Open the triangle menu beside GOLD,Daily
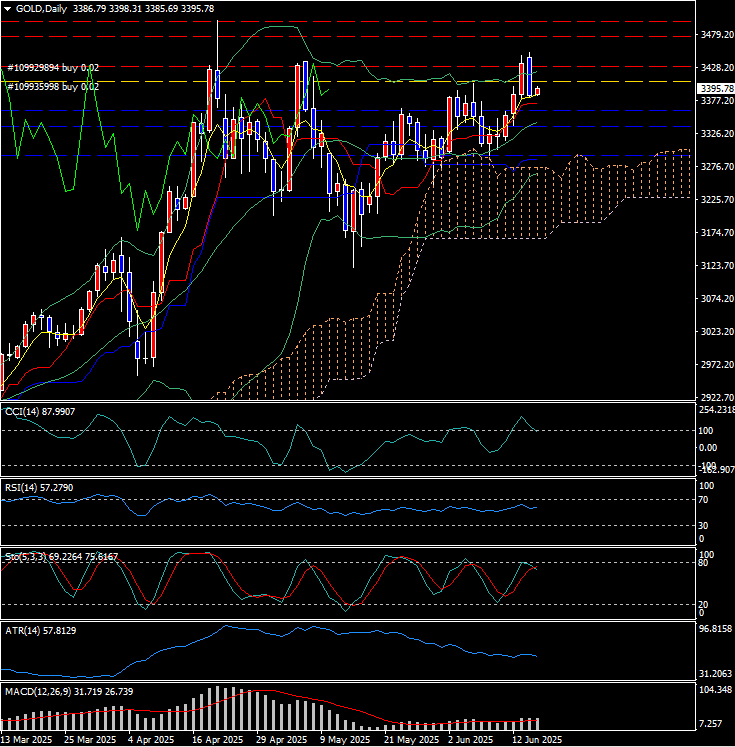This screenshot has width=735, height=747. [7, 9]
